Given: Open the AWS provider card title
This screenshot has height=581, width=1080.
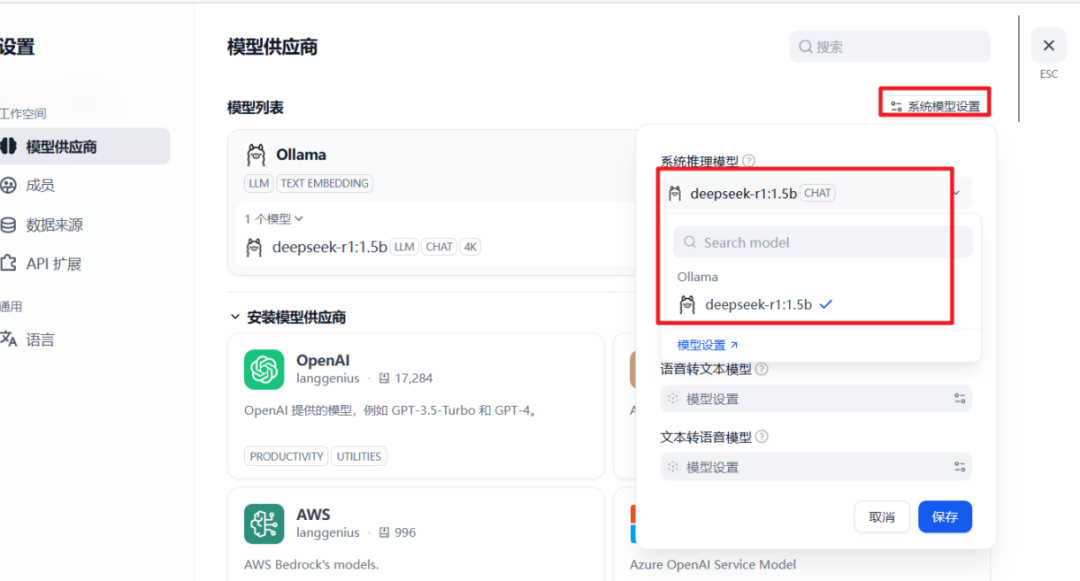Looking at the screenshot, I should [313, 514].
